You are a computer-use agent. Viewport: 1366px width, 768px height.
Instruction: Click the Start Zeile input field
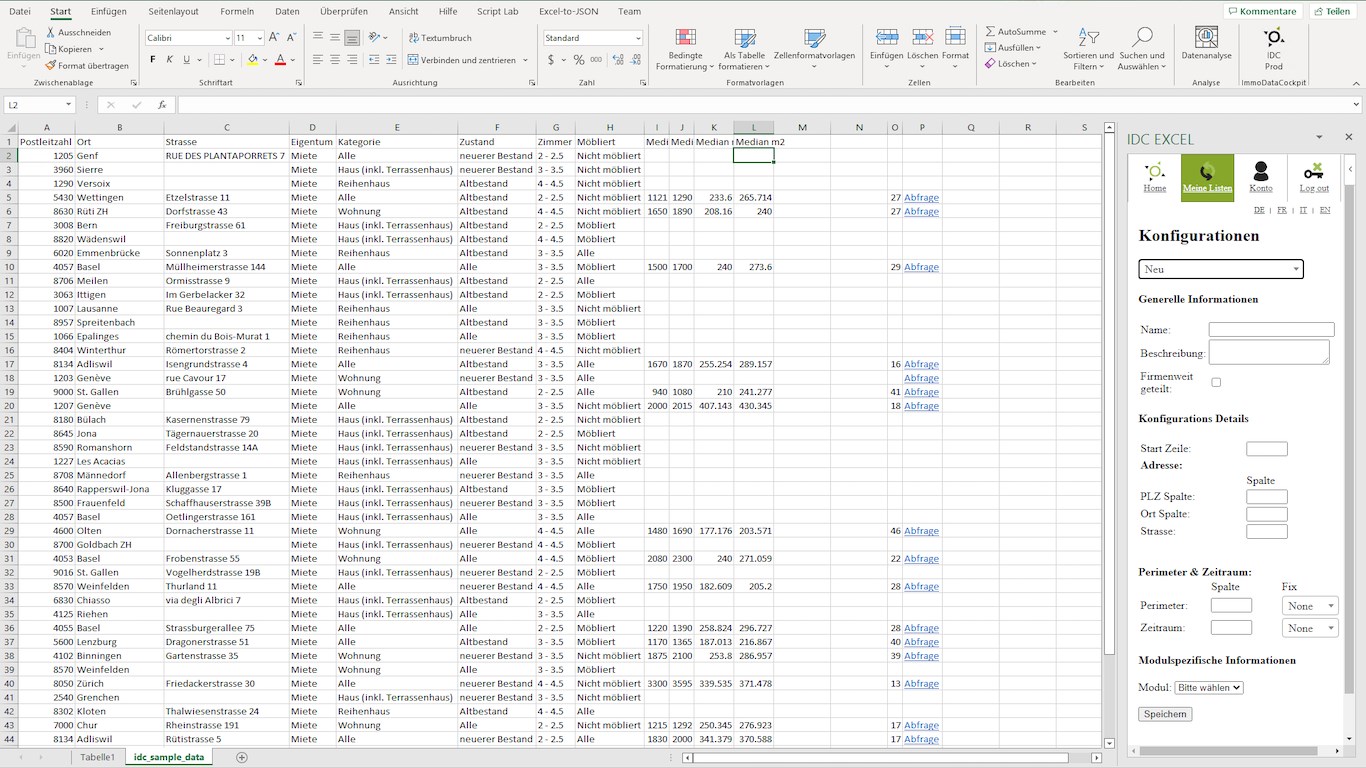tap(1267, 449)
